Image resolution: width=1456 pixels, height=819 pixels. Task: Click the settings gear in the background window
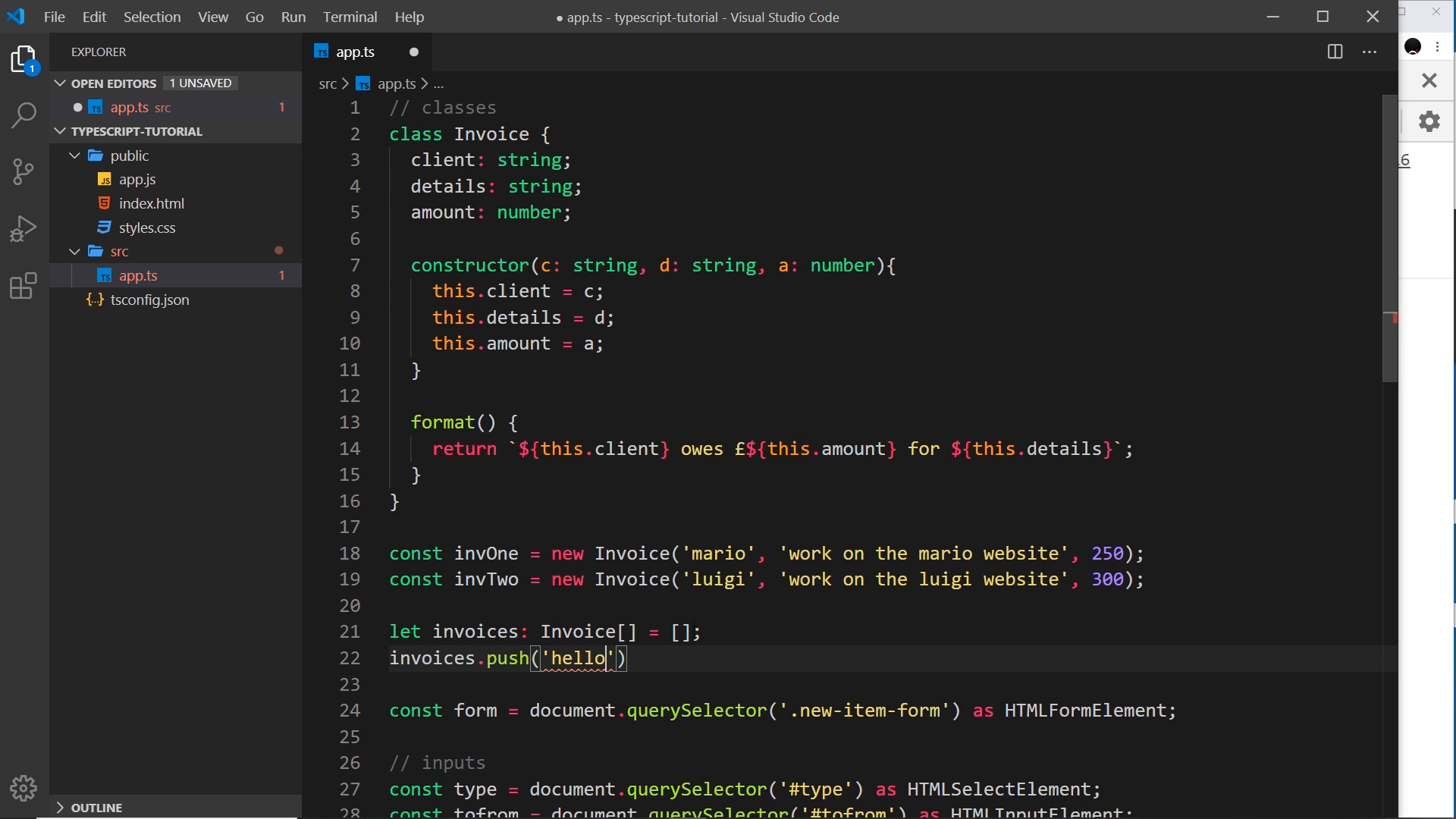(1429, 121)
